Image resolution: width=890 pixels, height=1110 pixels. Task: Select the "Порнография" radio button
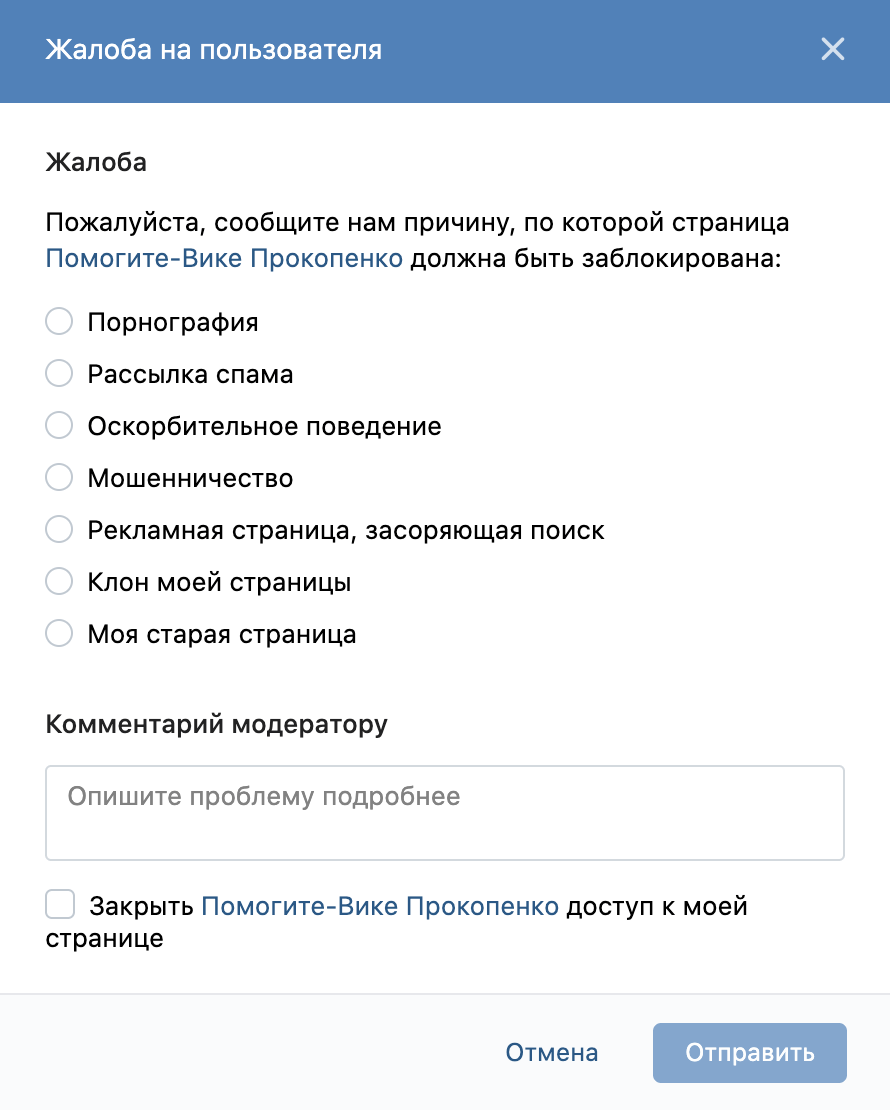tap(60, 322)
